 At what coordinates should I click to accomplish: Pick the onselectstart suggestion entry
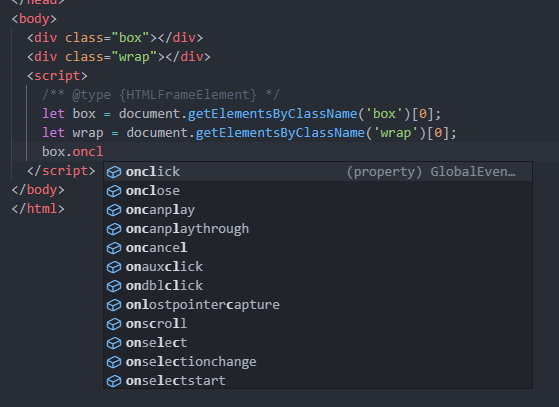point(318,381)
